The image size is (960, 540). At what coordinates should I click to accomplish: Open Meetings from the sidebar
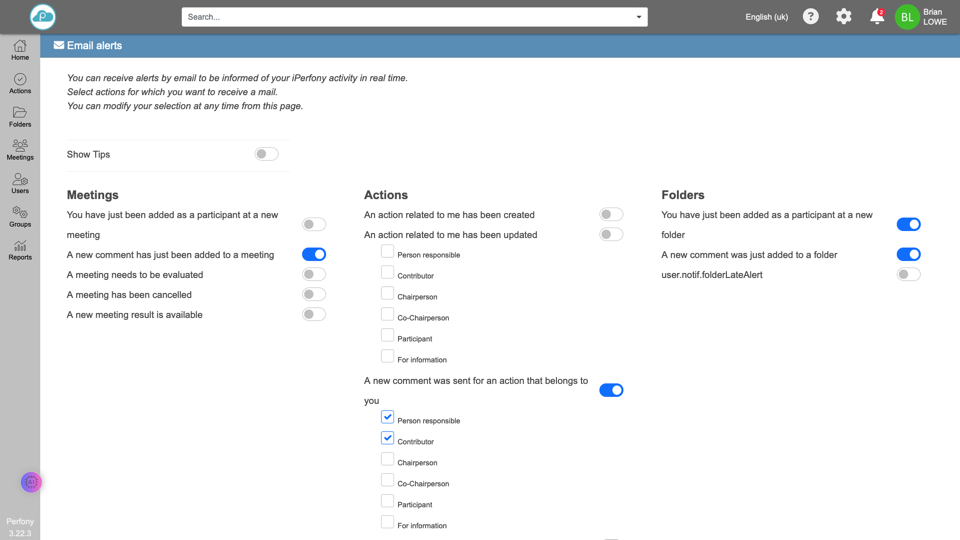click(x=20, y=150)
